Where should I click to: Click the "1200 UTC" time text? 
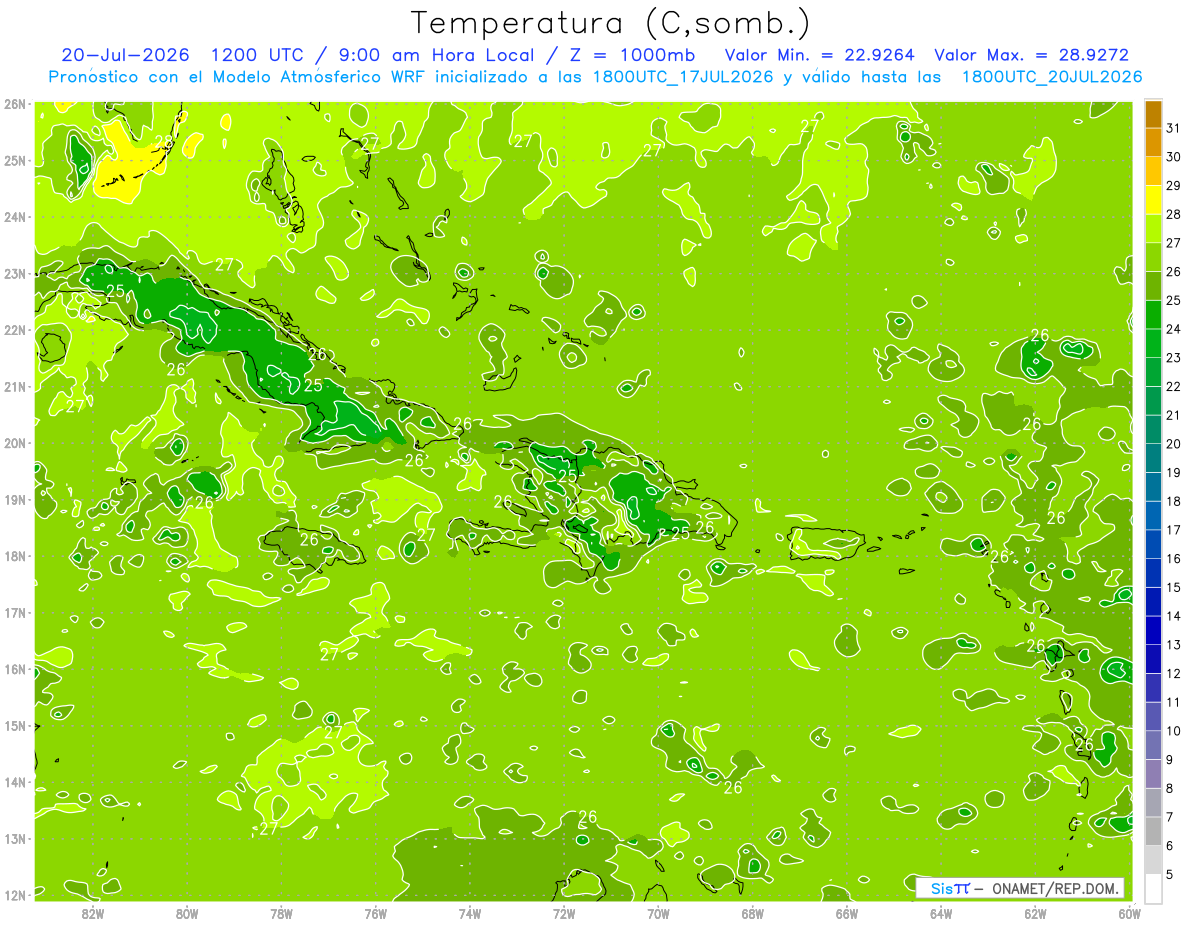coord(260,55)
